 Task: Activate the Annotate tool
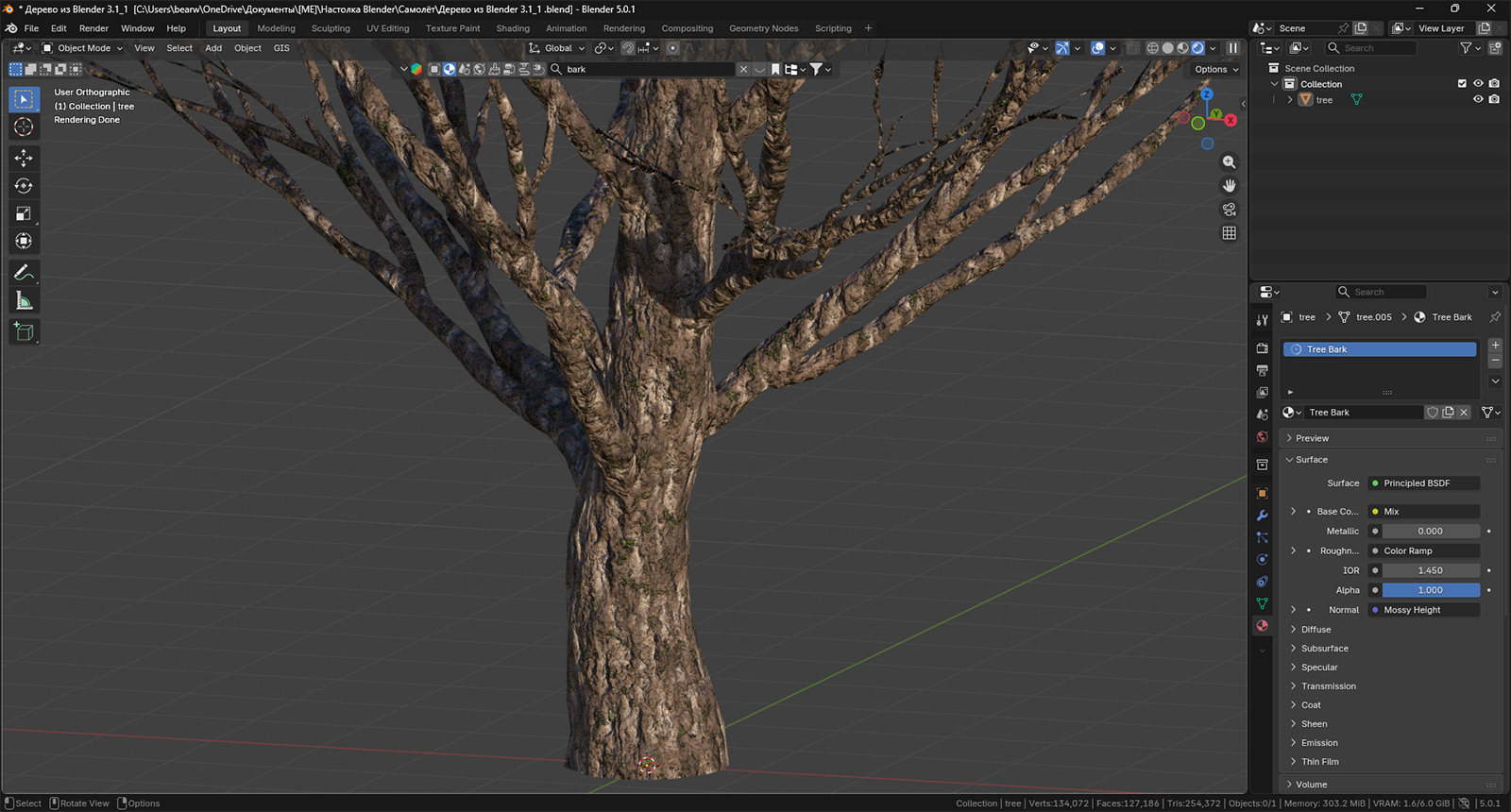click(24, 273)
